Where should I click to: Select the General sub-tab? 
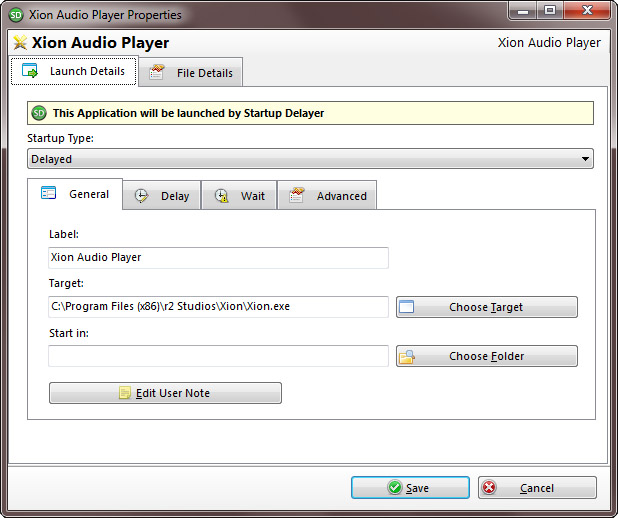(x=75, y=194)
